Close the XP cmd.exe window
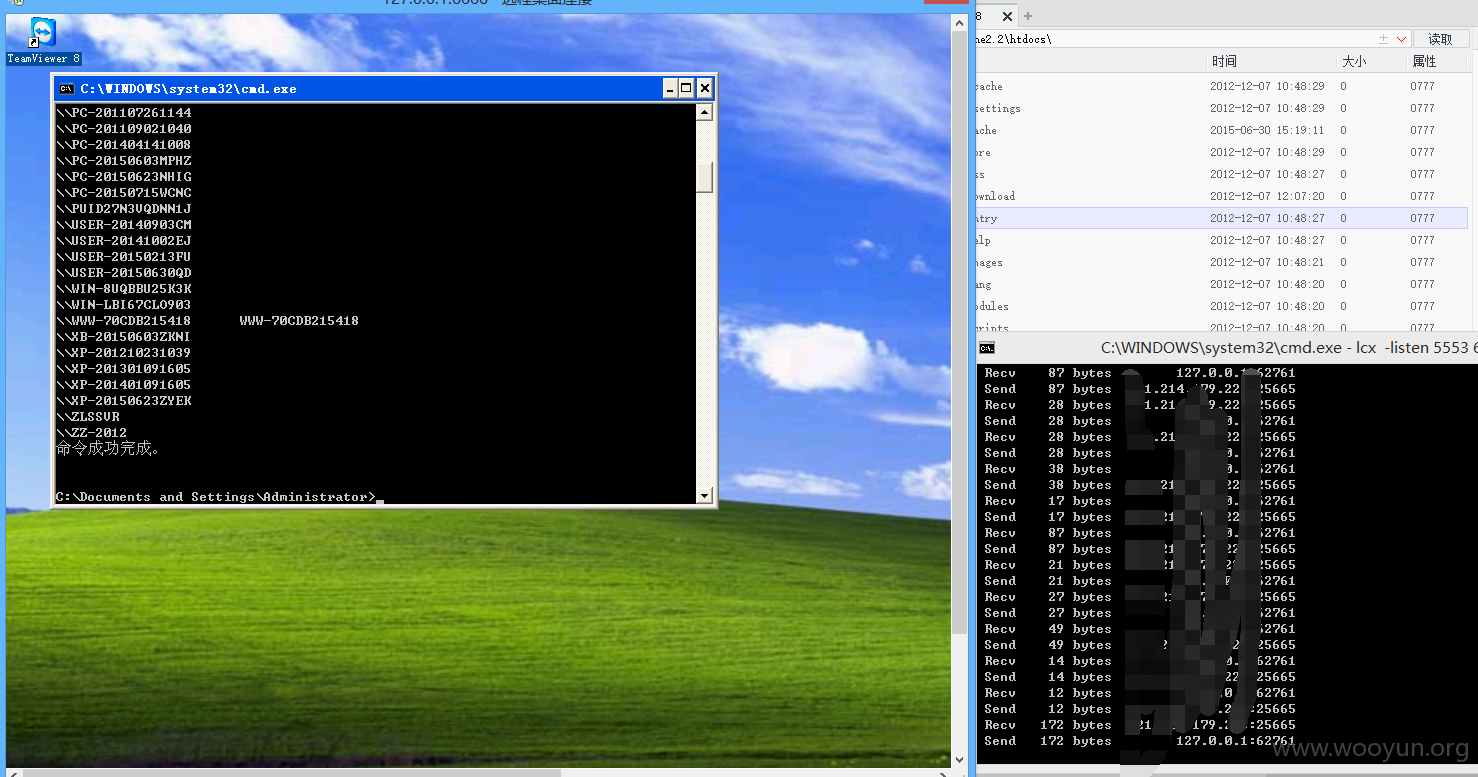Viewport: 1478px width, 777px height. click(x=704, y=88)
